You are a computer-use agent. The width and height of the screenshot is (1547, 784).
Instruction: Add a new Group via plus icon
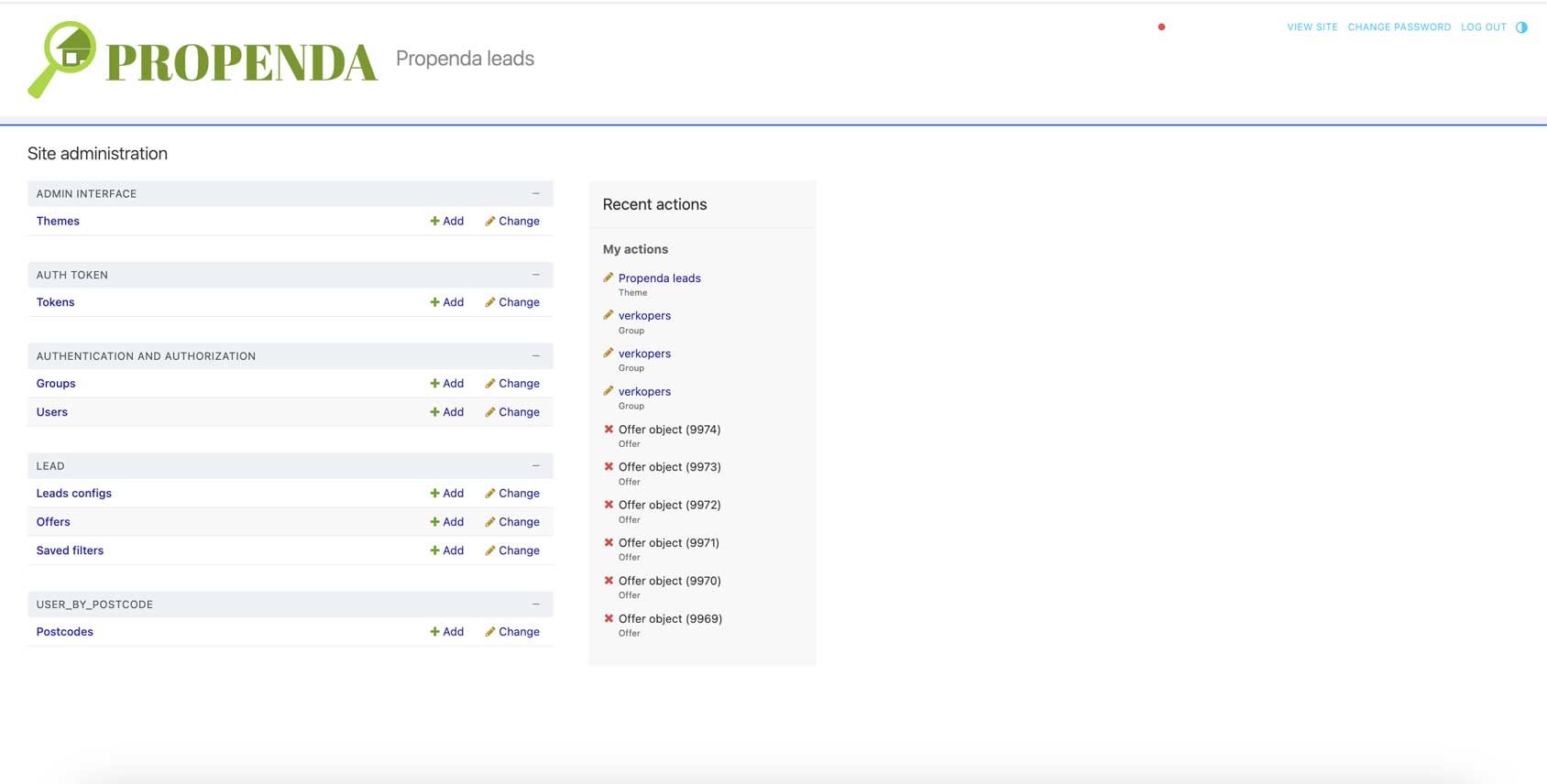(x=434, y=384)
